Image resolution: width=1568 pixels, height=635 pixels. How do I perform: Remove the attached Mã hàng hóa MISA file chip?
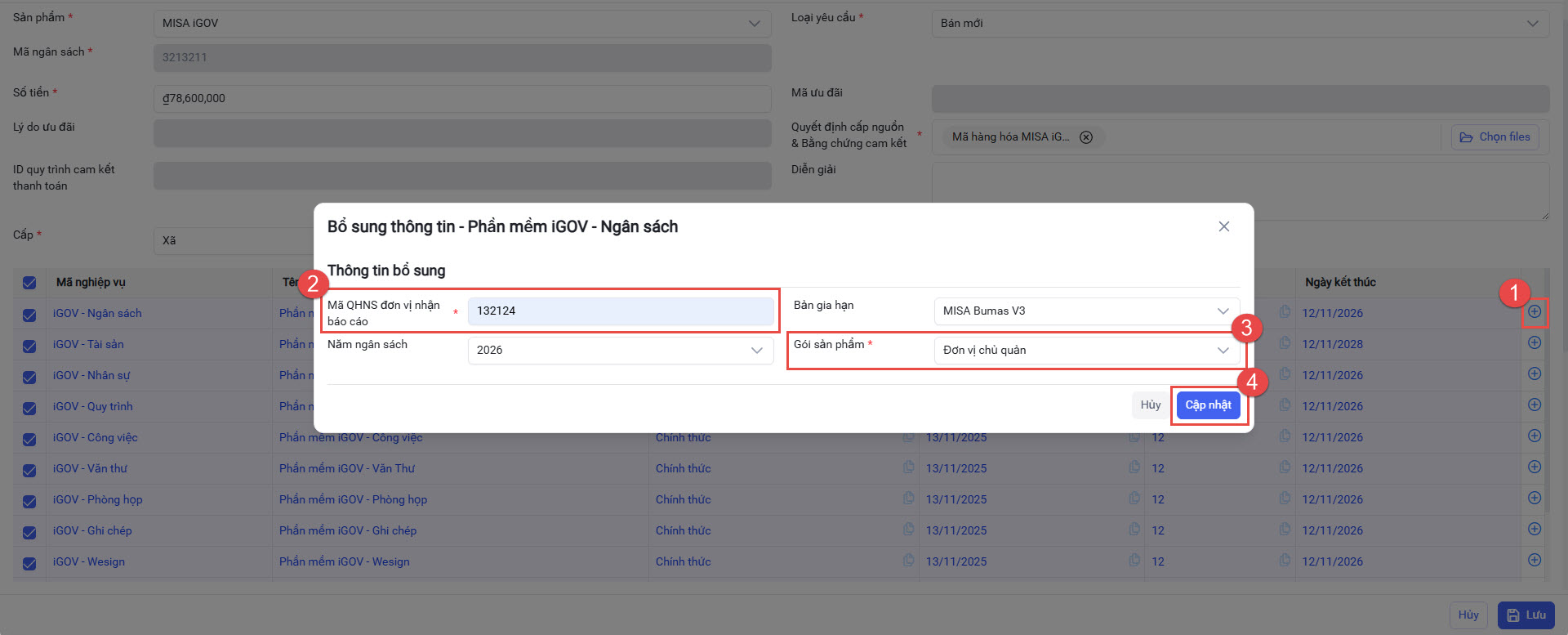click(x=1086, y=137)
